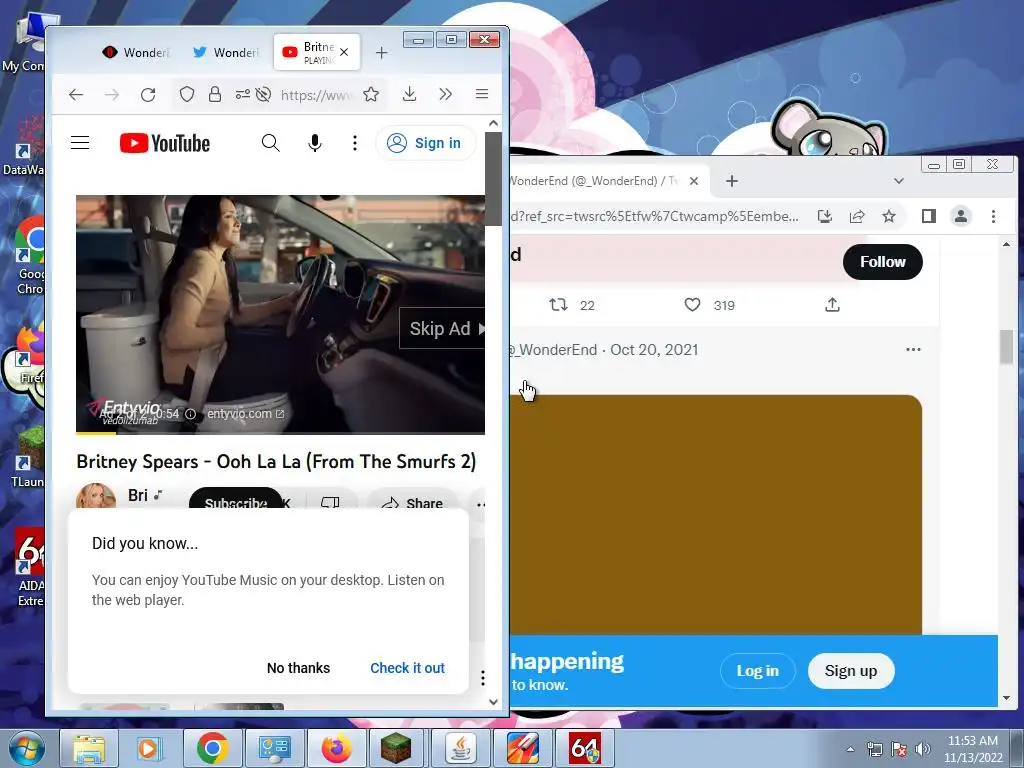Viewport: 1024px width, 768px height.
Task: Open Chrome three-dot menu
Action: pos(993,216)
